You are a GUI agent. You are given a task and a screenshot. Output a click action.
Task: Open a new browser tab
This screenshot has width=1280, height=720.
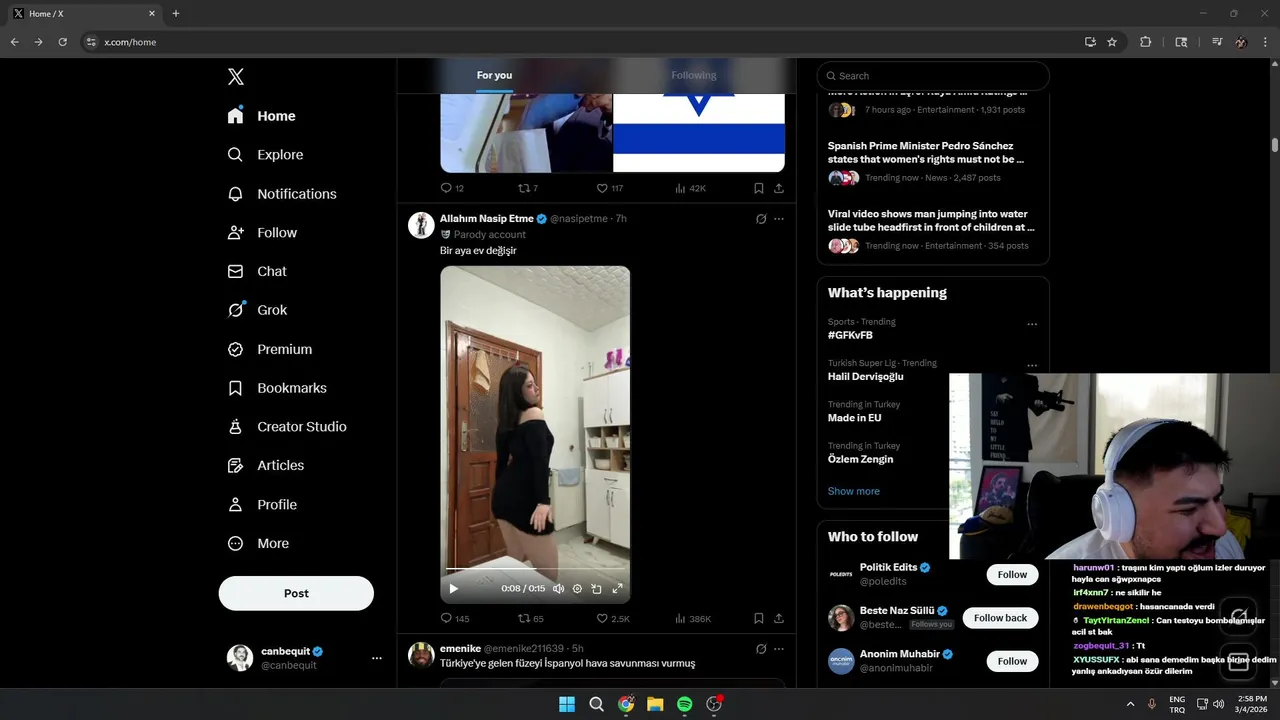[176, 14]
